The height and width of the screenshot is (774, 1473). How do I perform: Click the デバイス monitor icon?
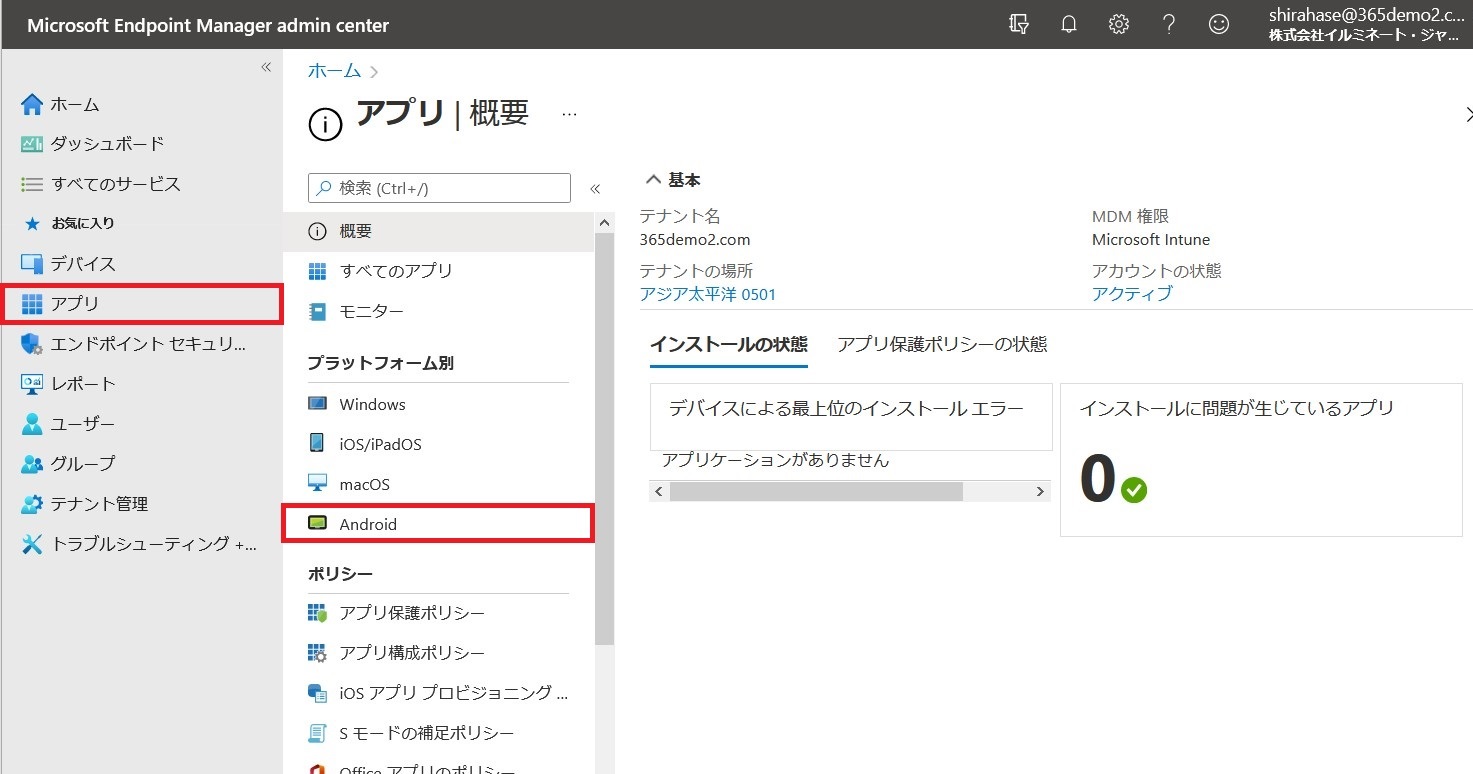click(32, 264)
